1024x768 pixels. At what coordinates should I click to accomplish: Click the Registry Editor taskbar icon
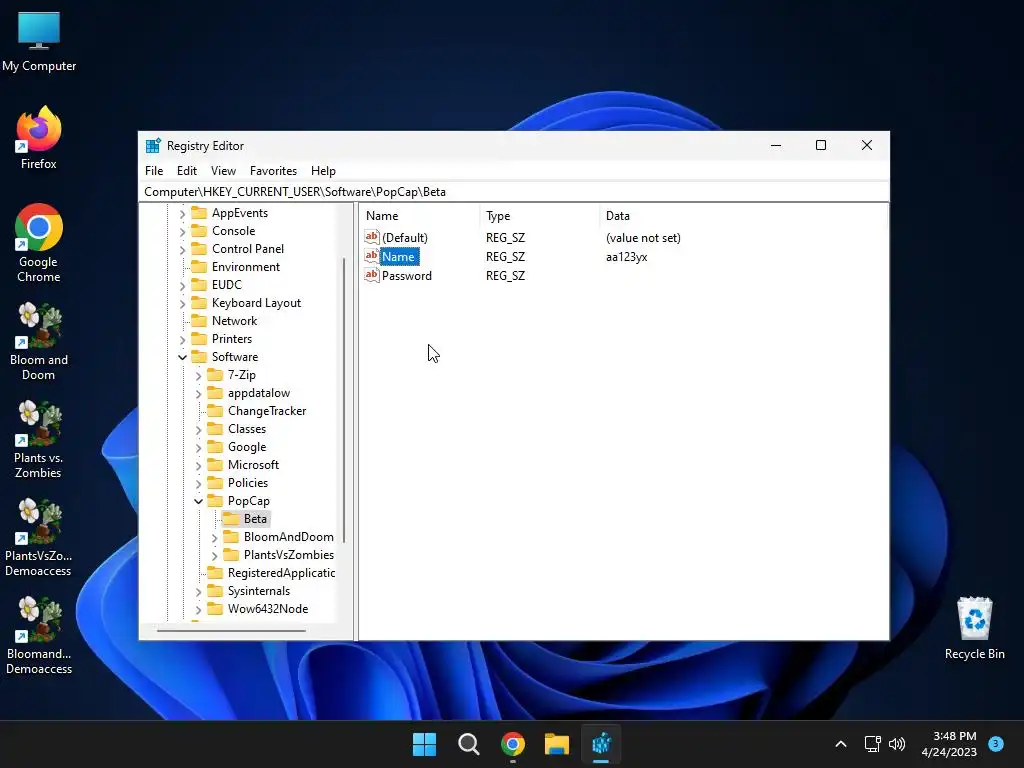[601, 744]
